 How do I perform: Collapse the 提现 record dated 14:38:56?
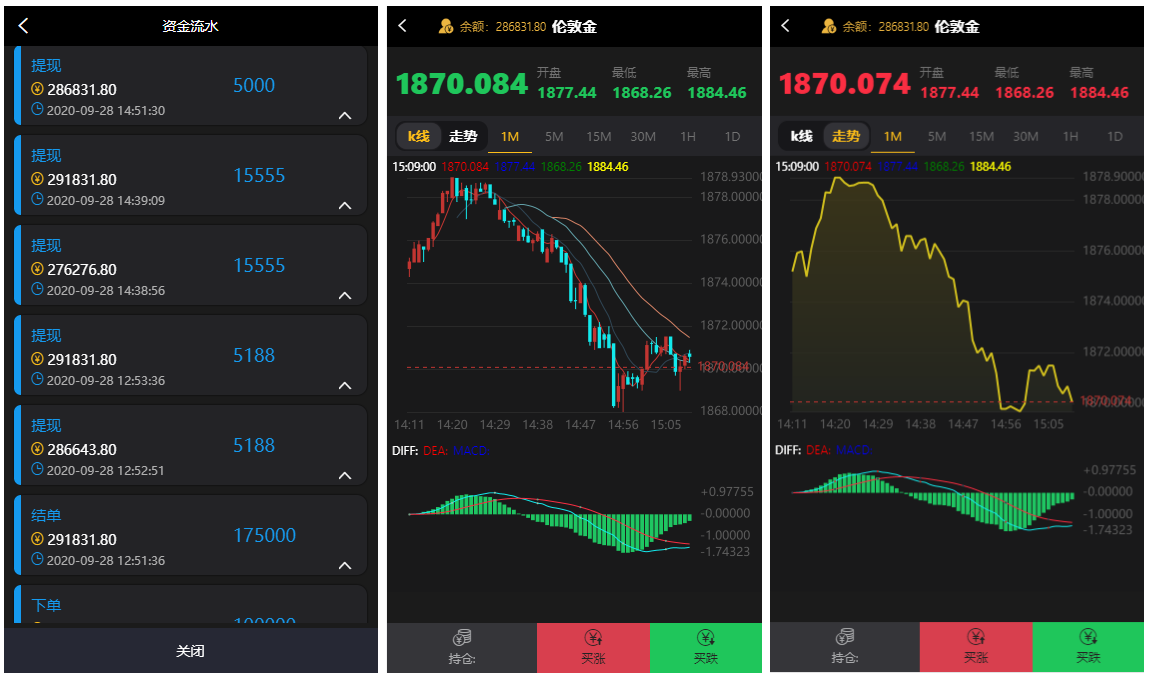point(345,296)
